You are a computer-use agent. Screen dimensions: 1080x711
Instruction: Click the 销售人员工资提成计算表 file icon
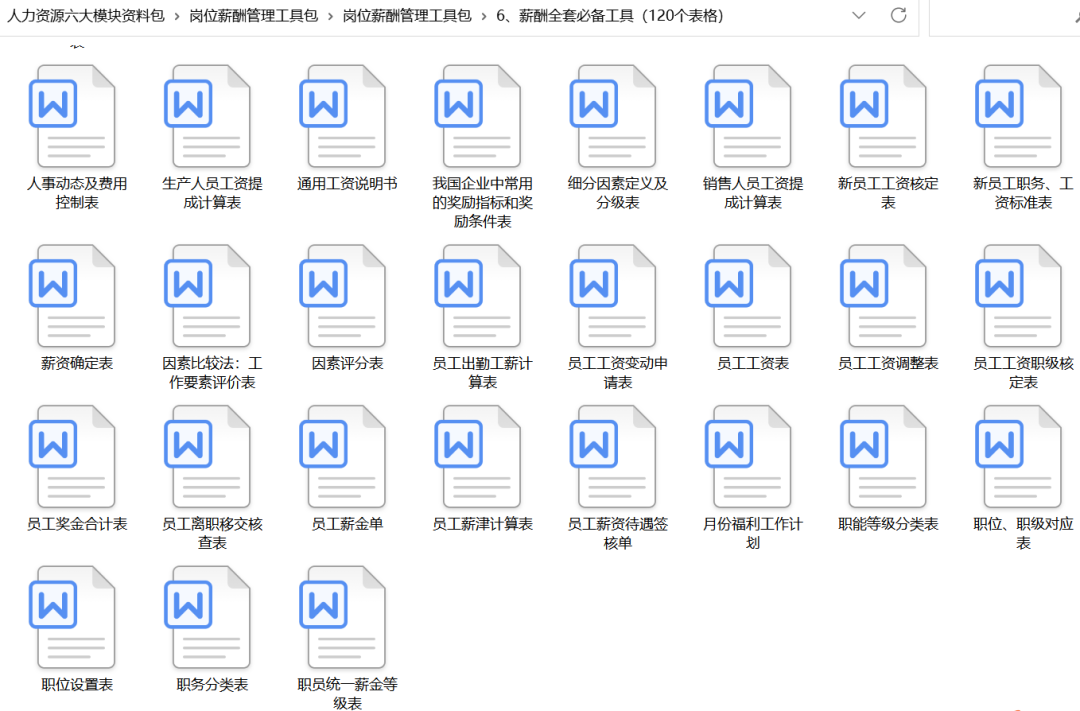(748, 116)
